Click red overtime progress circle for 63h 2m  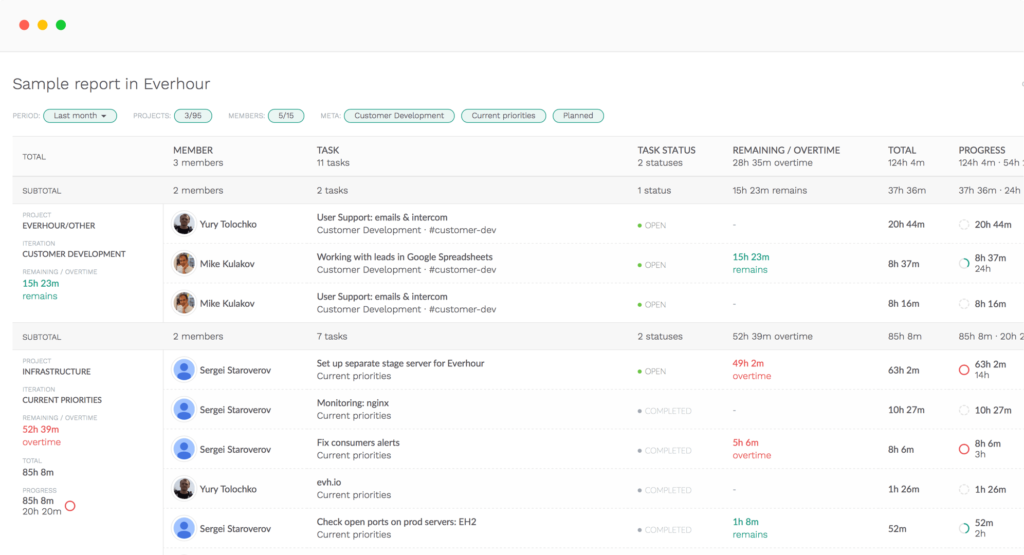[x=964, y=370]
